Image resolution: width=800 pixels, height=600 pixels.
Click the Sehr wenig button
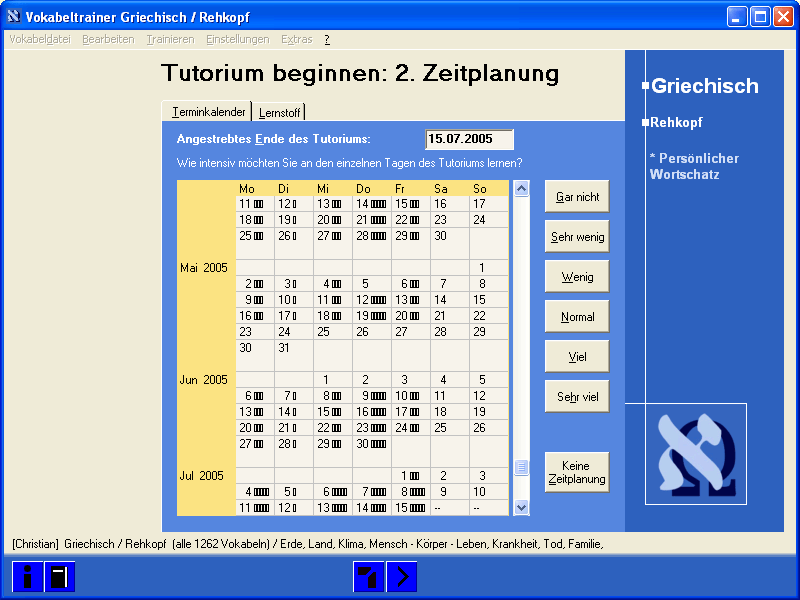click(x=577, y=236)
